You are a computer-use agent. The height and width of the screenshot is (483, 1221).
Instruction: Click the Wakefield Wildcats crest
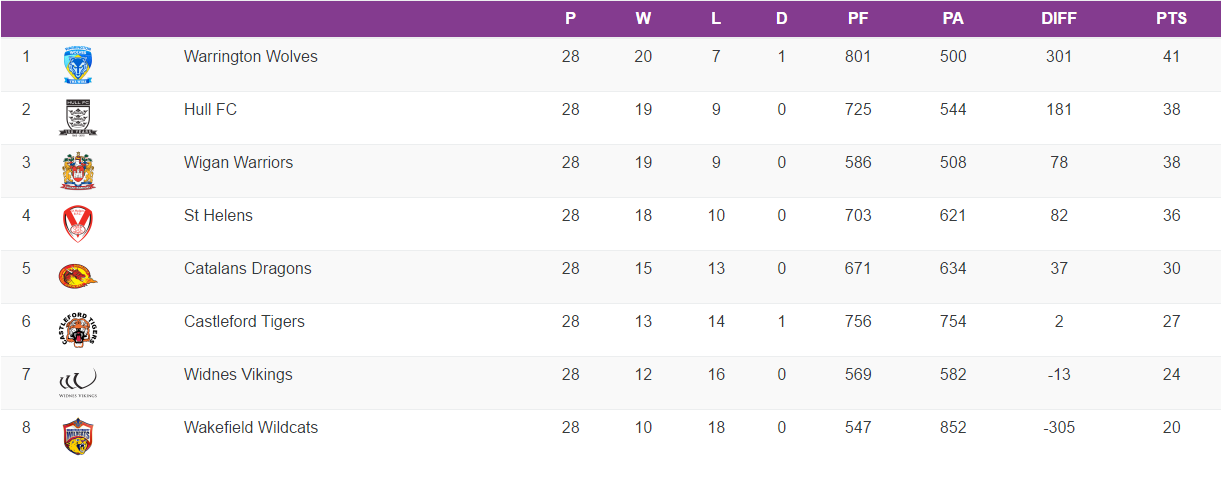click(78, 436)
